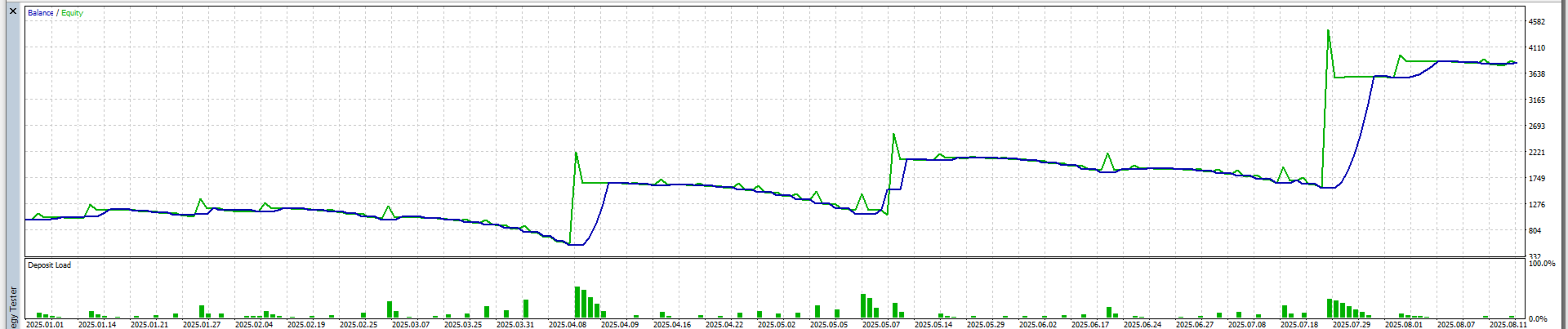Select the 3638 y-axis value
1568x329 pixels.
(x=1536, y=74)
